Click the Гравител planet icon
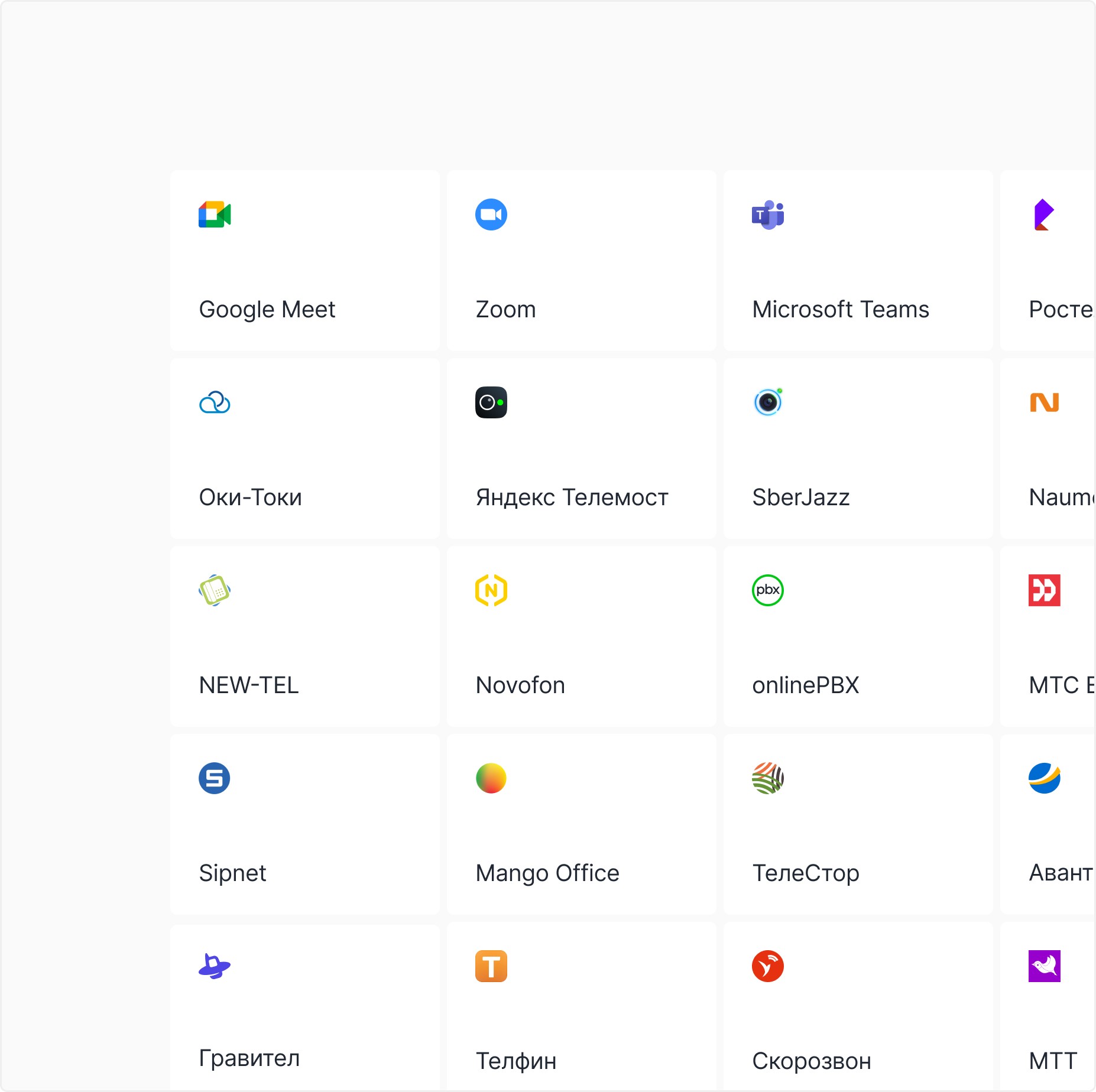The height and width of the screenshot is (1092, 1096). pos(215,966)
